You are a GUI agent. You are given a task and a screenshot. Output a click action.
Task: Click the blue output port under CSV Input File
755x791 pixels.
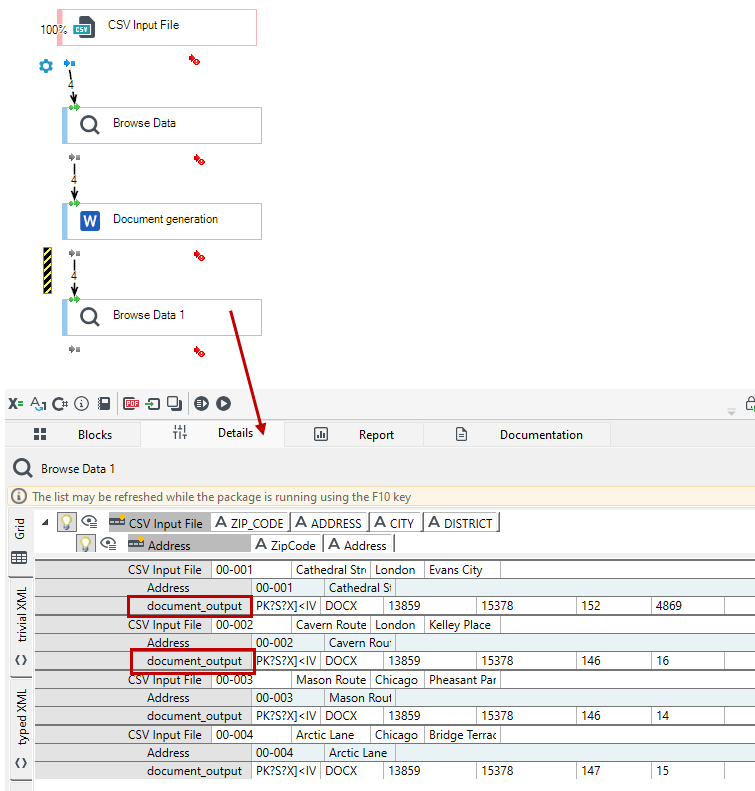click(70, 63)
